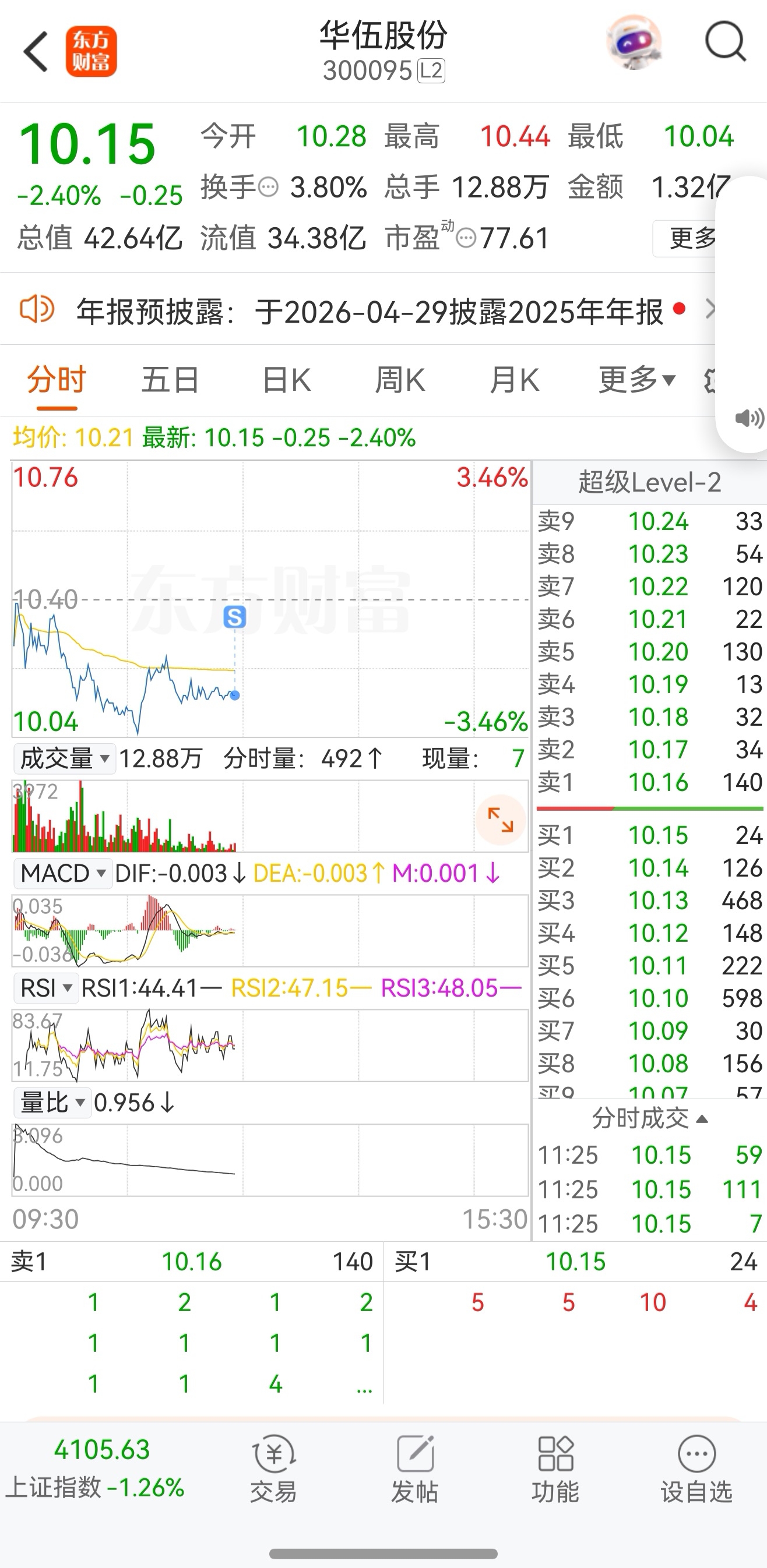Tap the 市盈 info bubble icon
Viewport: 767px width, 1568px height.
coord(466,238)
